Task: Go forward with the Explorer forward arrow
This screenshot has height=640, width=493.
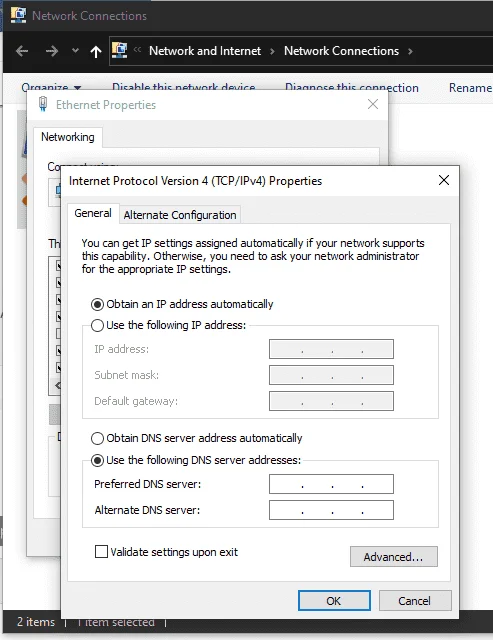Action: click(51, 51)
